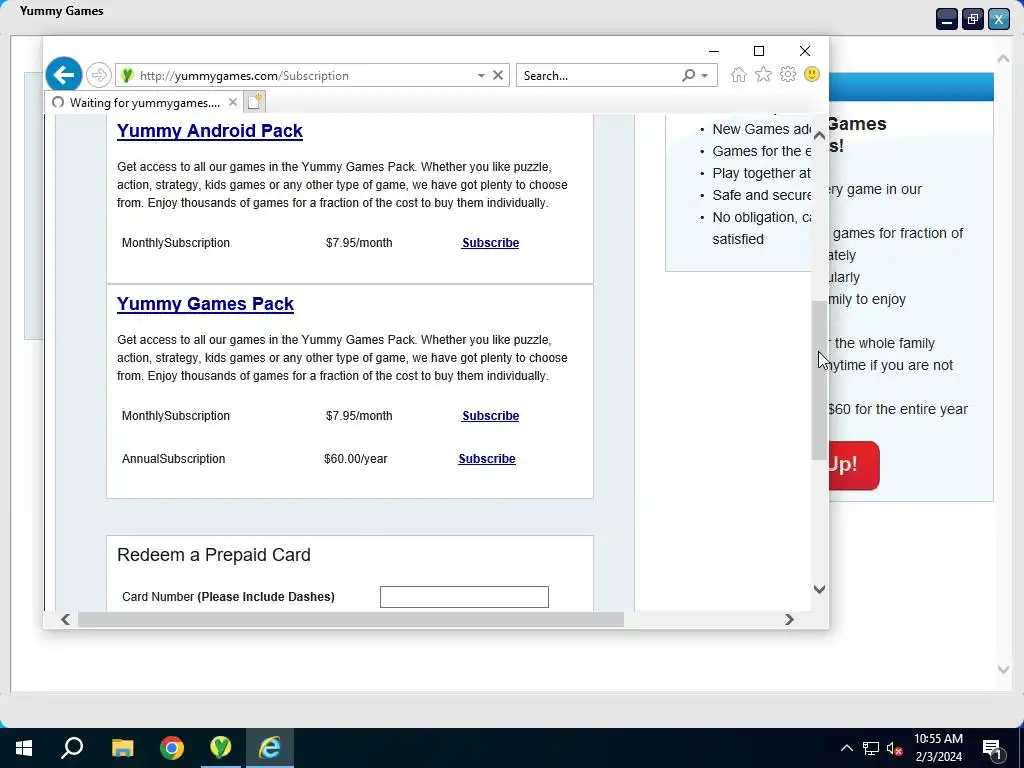
Task: Click scroll up arrow in browser page
Action: [819, 135]
